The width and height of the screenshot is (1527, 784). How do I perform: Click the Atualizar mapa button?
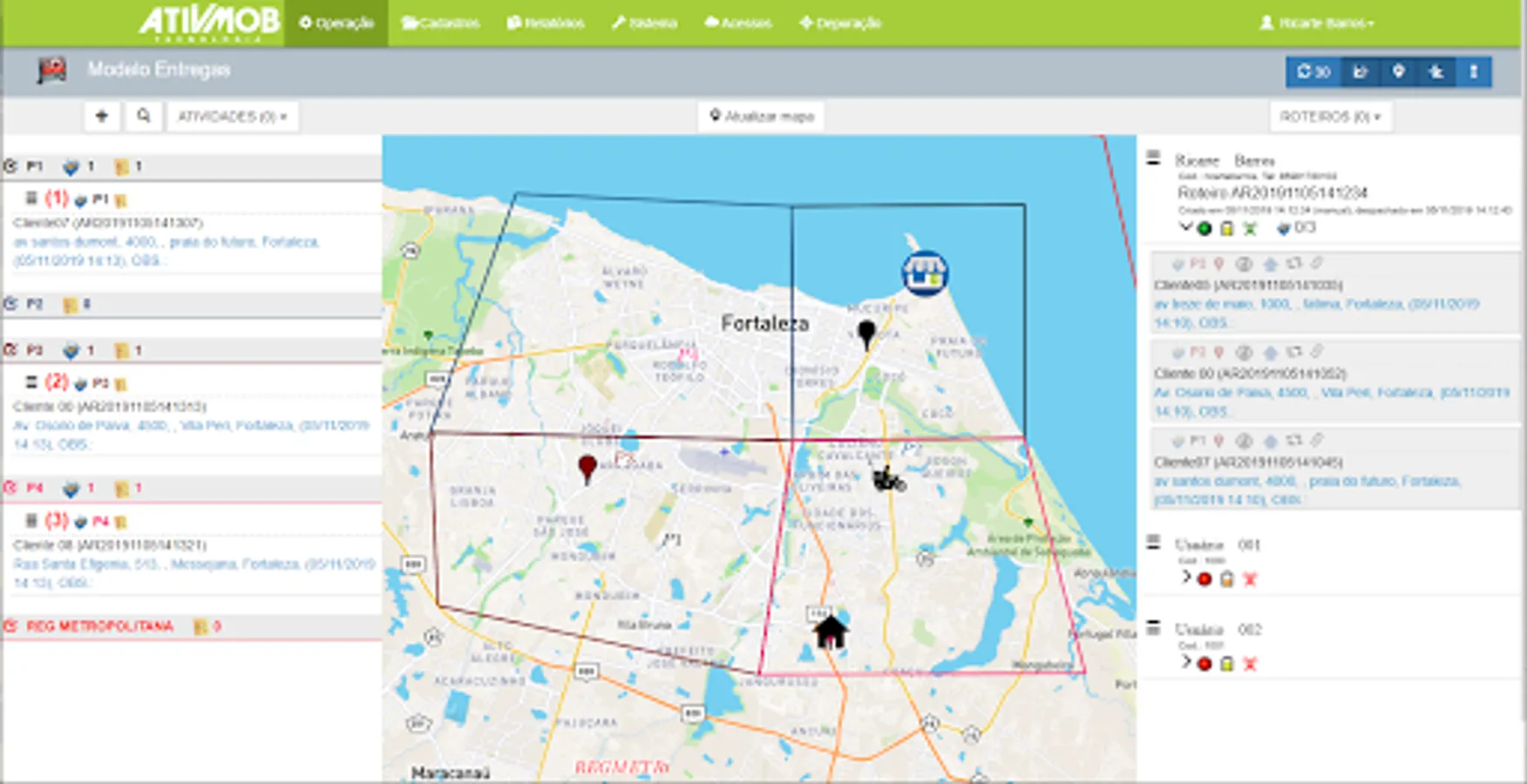762,116
